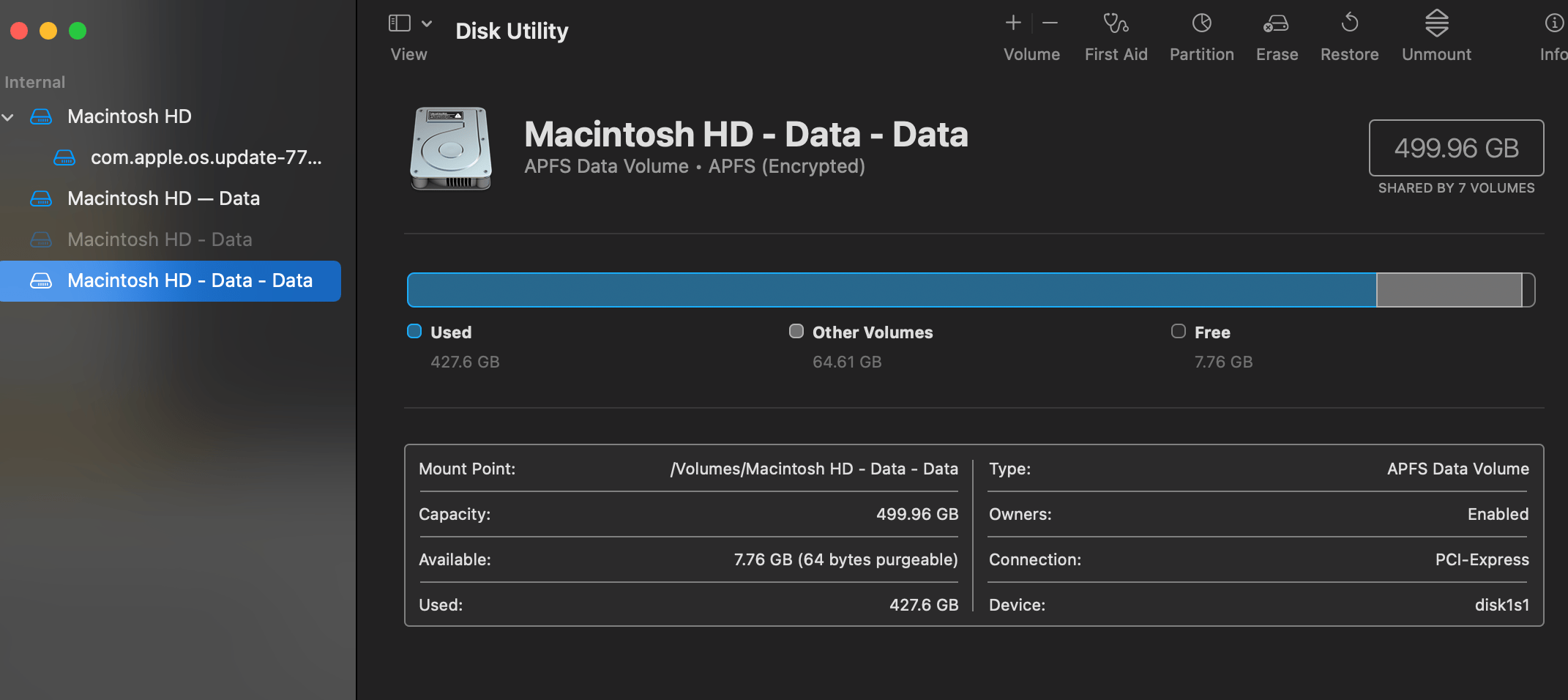Toggle the Used space checkbox
The width and height of the screenshot is (1568, 700).
pos(414,331)
